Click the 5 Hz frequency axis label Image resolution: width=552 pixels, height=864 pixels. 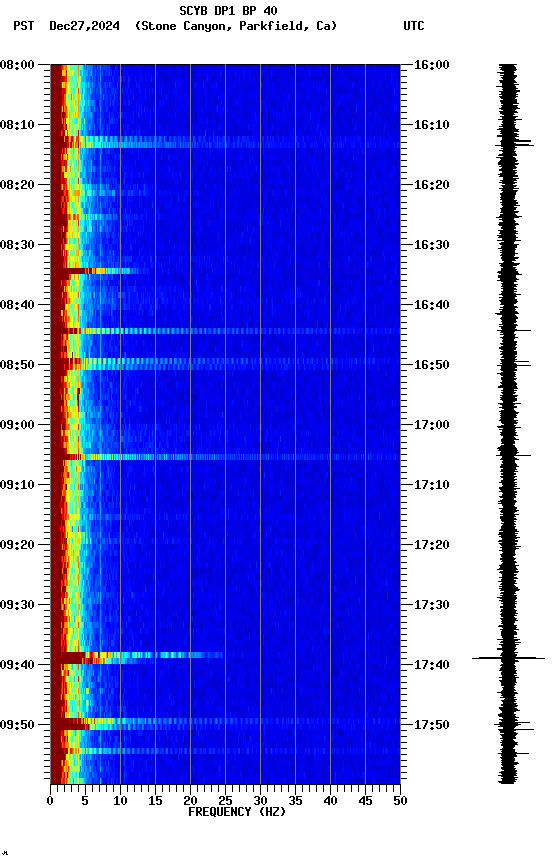click(x=85, y=801)
